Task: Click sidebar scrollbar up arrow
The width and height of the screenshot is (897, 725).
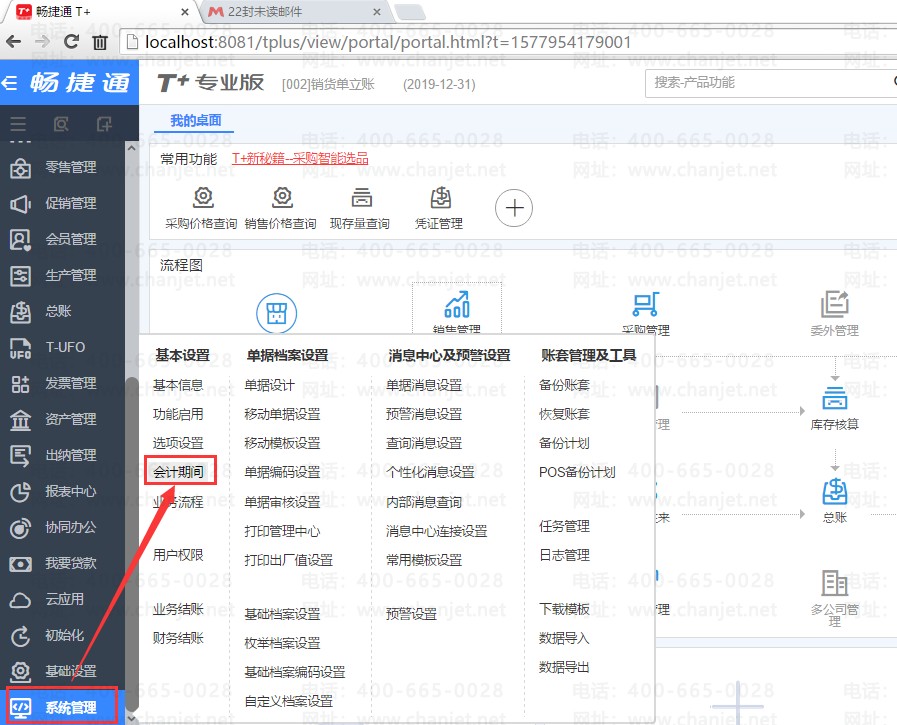Action: tap(132, 148)
